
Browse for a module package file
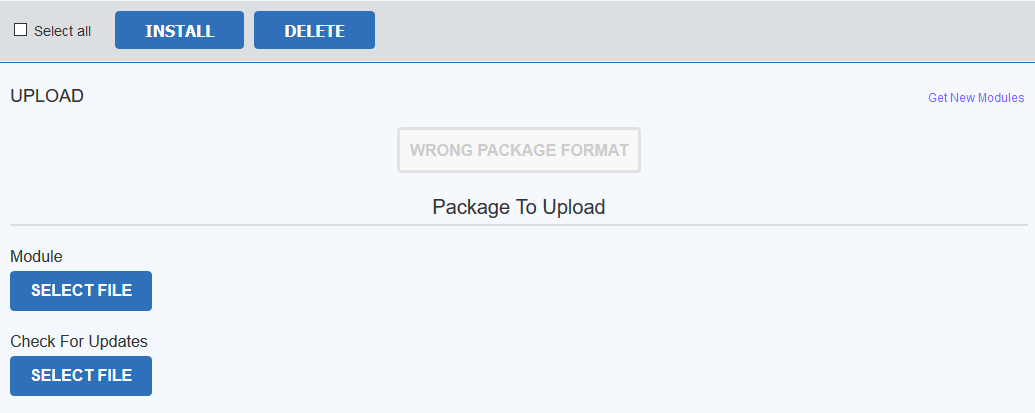81,291
